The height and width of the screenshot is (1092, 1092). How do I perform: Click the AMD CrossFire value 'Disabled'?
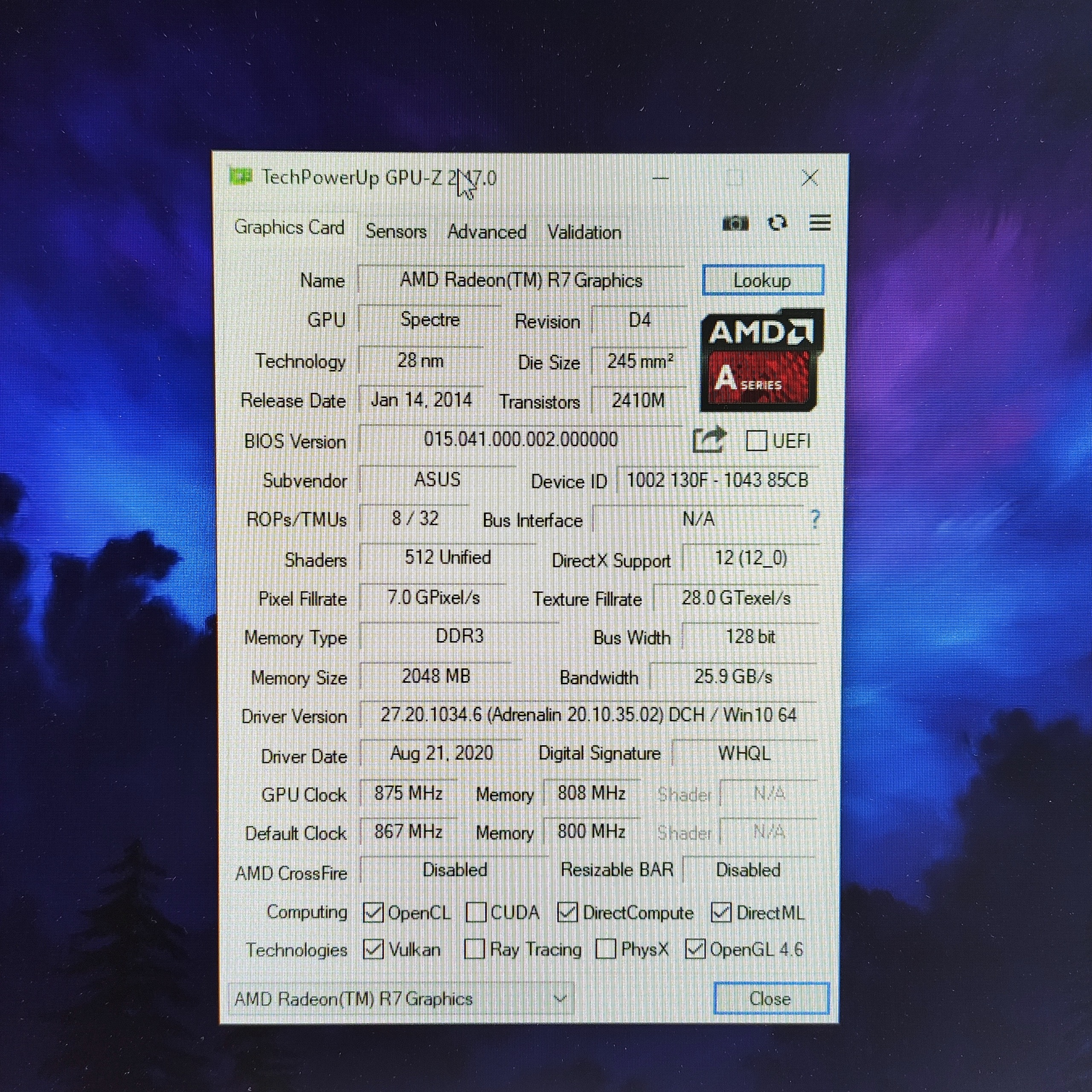pos(454,870)
